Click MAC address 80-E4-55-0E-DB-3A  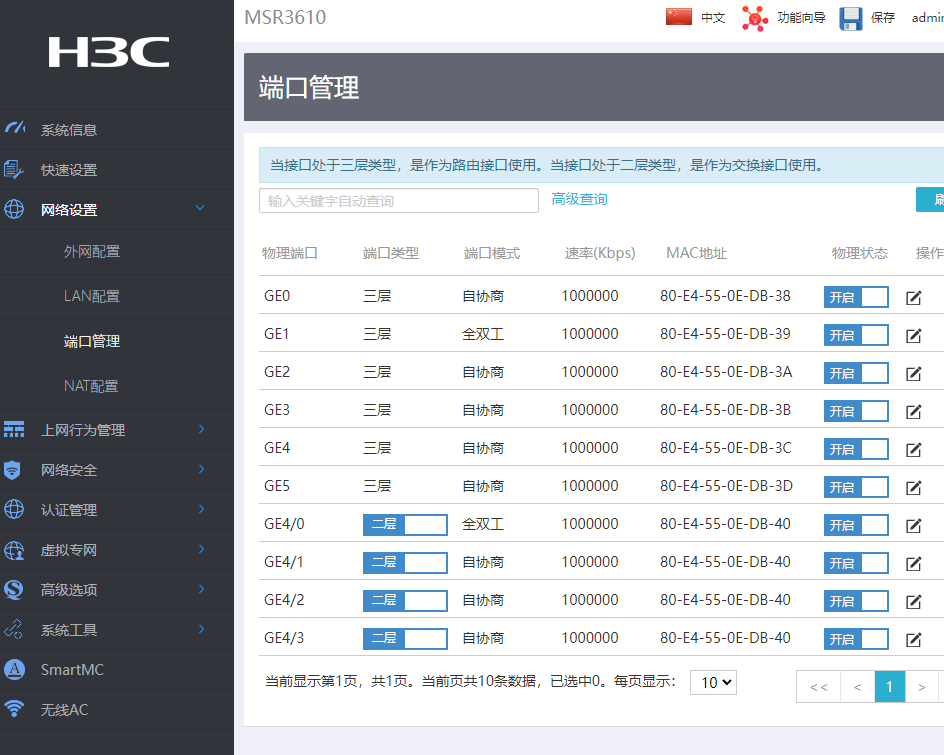[x=725, y=372]
